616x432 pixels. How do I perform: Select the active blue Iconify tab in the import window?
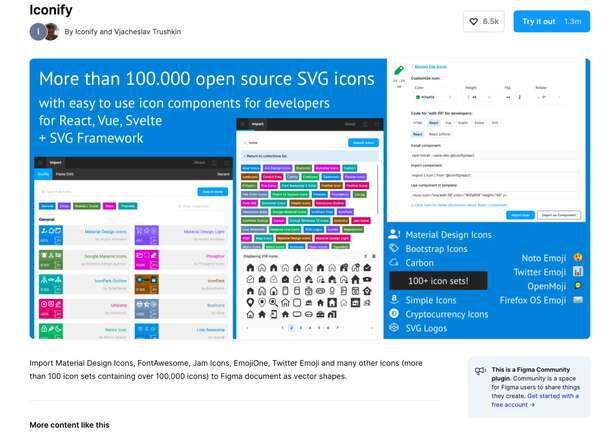click(x=43, y=174)
